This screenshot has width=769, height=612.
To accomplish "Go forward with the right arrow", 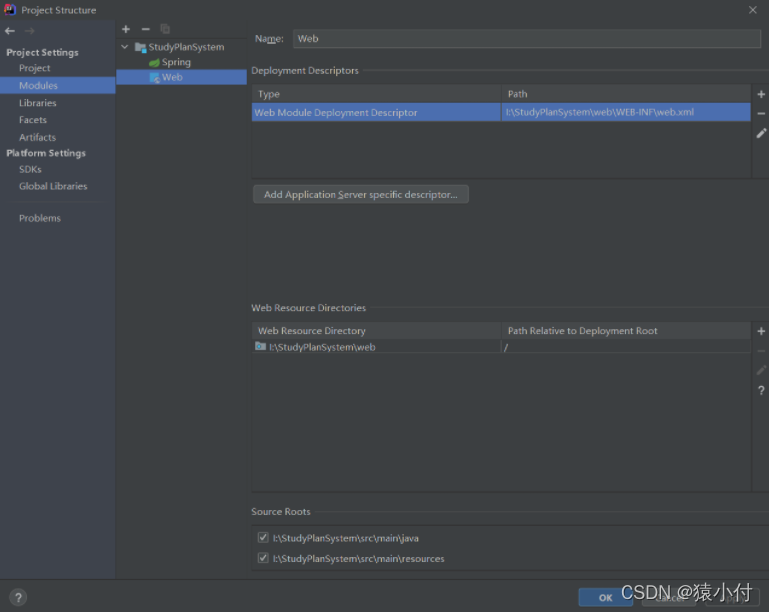I will [29, 31].
